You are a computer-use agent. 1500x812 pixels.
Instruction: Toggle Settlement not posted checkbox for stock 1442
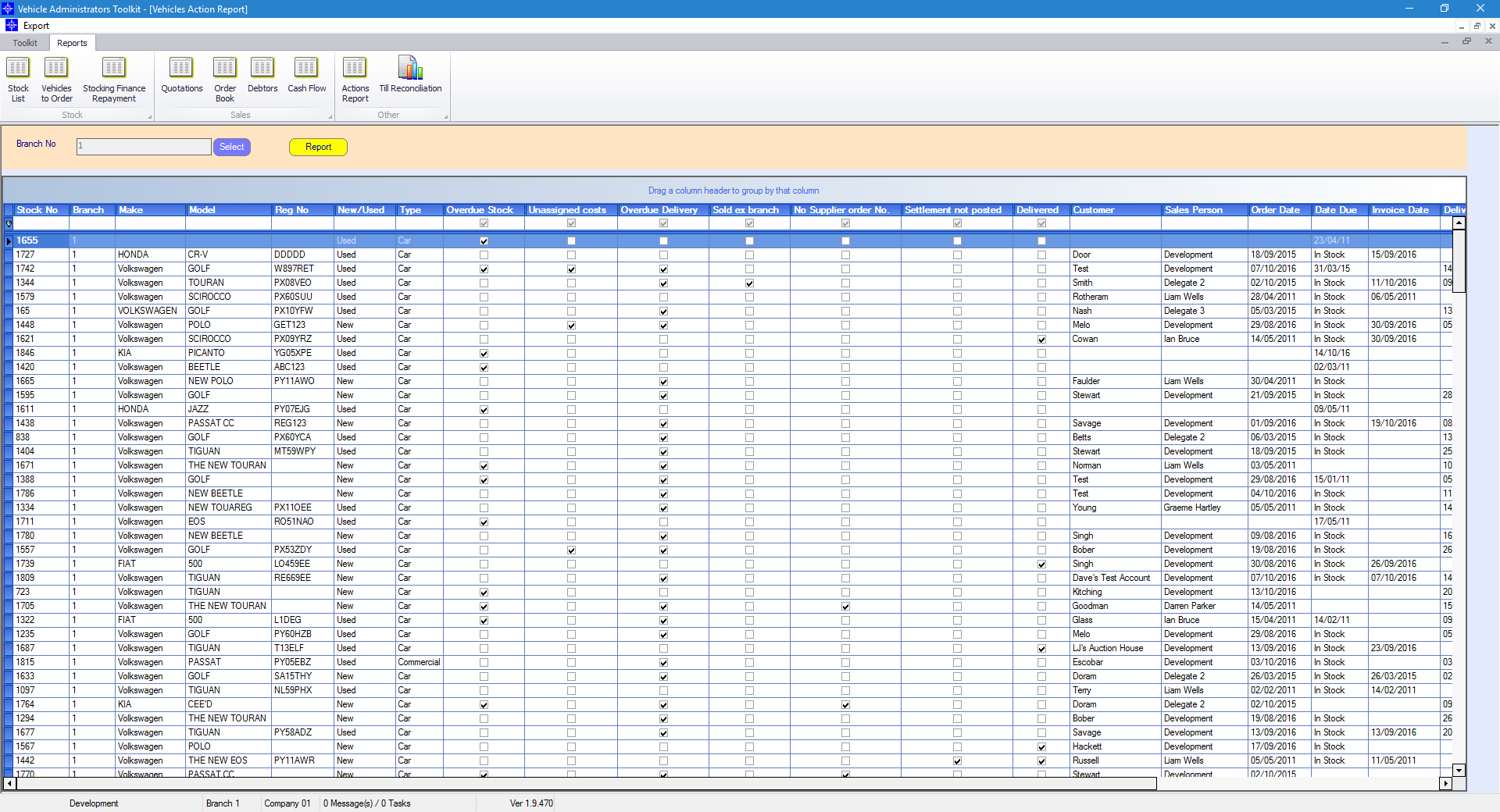957,761
